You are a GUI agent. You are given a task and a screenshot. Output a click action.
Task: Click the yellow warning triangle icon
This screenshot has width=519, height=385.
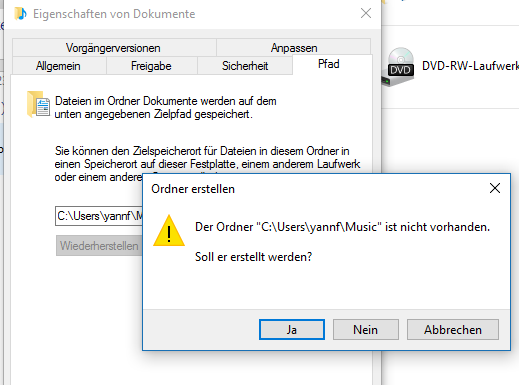click(169, 231)
